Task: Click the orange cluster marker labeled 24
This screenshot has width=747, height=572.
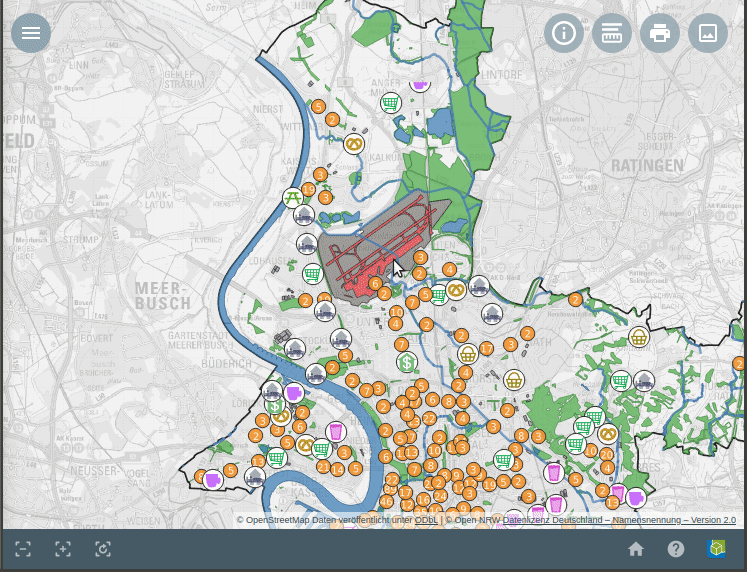Action: (x=440, y=496)
